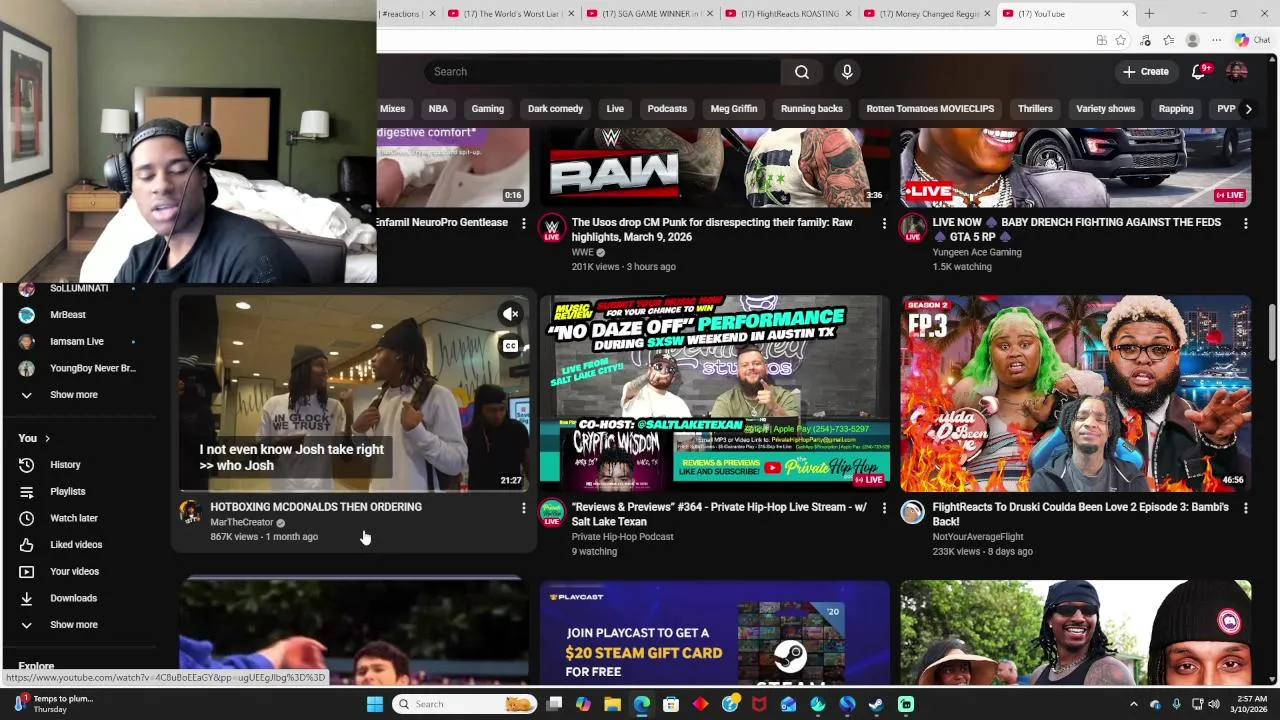Open Steam from the taskbar
Viewport: 1280px width, 720px height.
(x=876, y=704)
